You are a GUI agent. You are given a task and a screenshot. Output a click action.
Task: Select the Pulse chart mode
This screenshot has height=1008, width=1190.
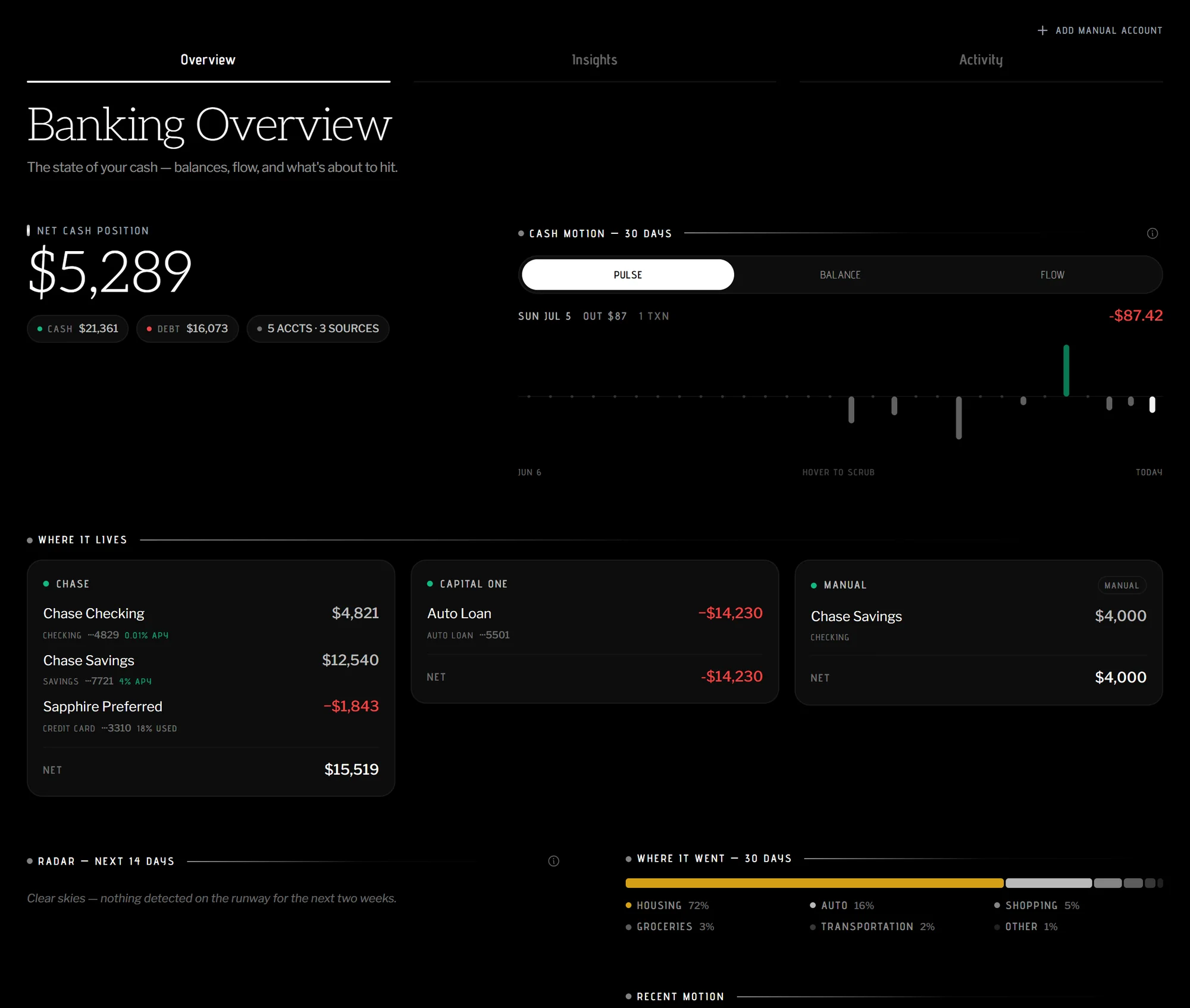(628, 275)
